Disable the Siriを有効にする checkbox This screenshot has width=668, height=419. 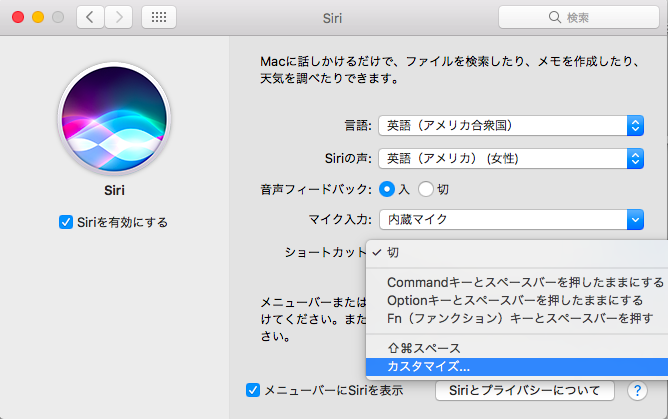[66, 222]
